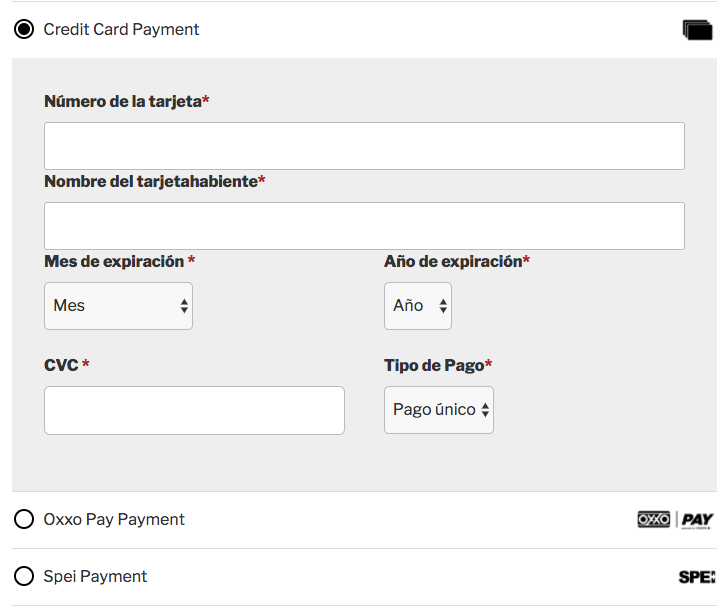Open the Mes expiration month dropdown

(x=118, y=306)
